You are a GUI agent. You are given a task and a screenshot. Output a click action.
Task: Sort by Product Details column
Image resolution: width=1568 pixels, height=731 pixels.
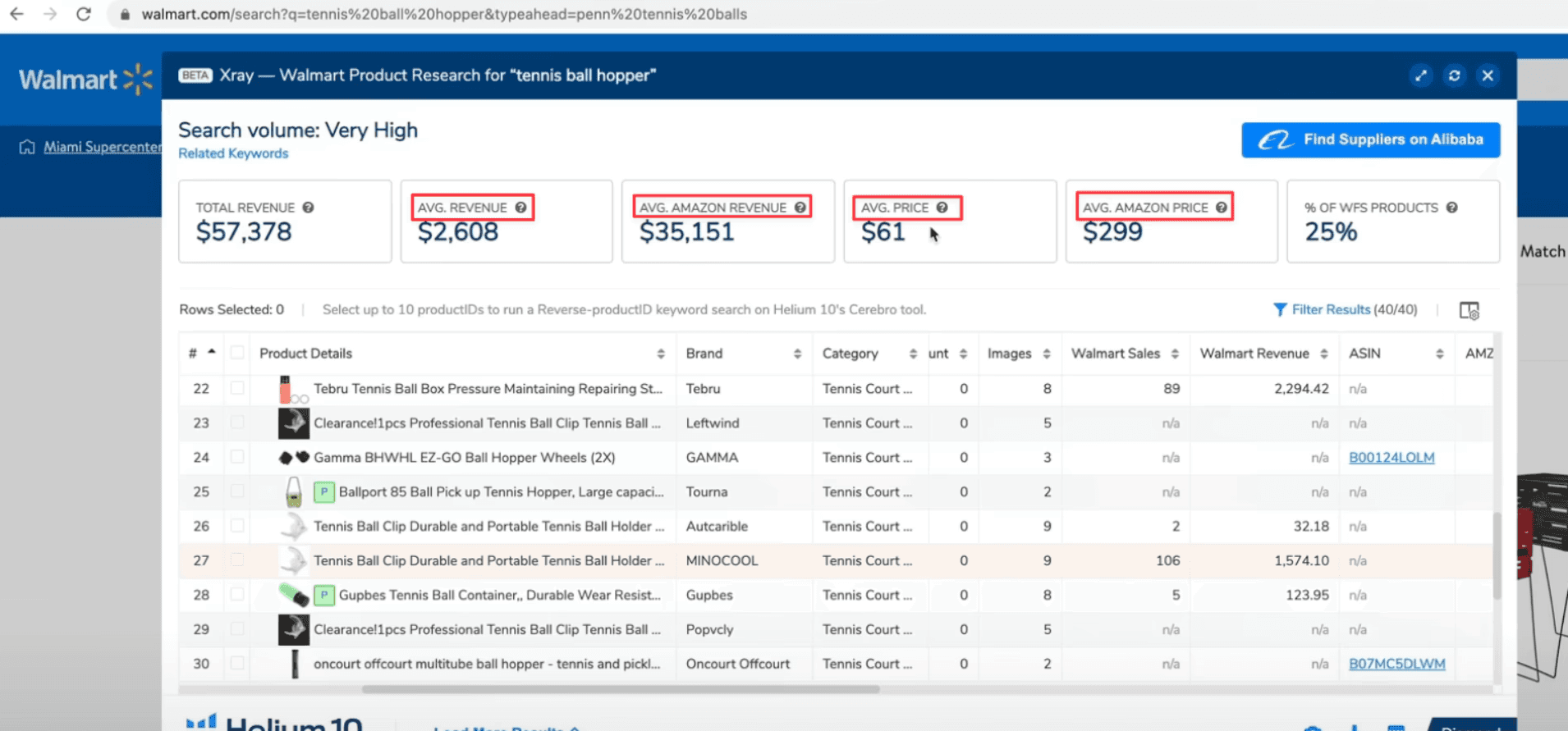pos(661,354)
